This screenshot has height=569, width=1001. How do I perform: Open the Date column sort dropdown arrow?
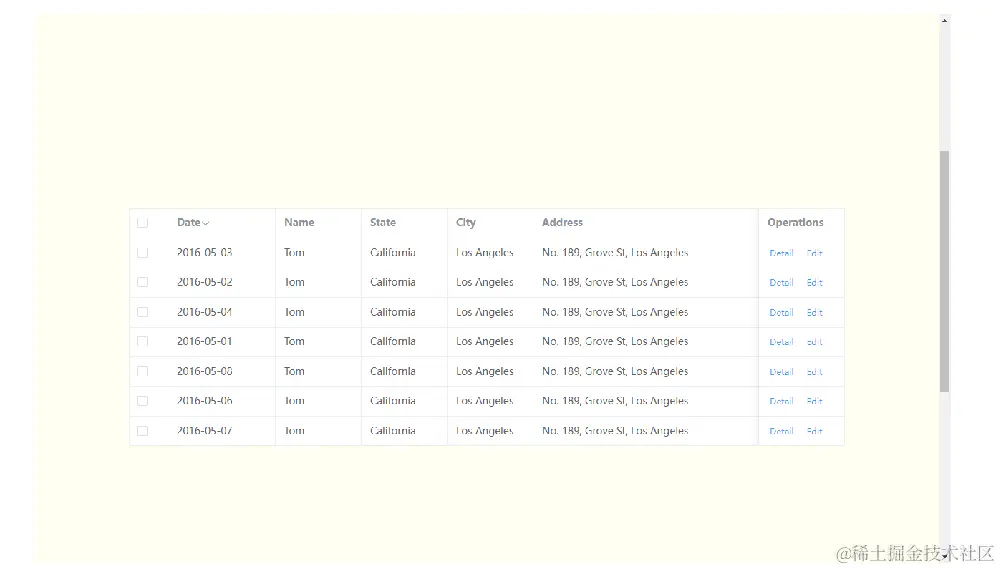click(206, 223)
